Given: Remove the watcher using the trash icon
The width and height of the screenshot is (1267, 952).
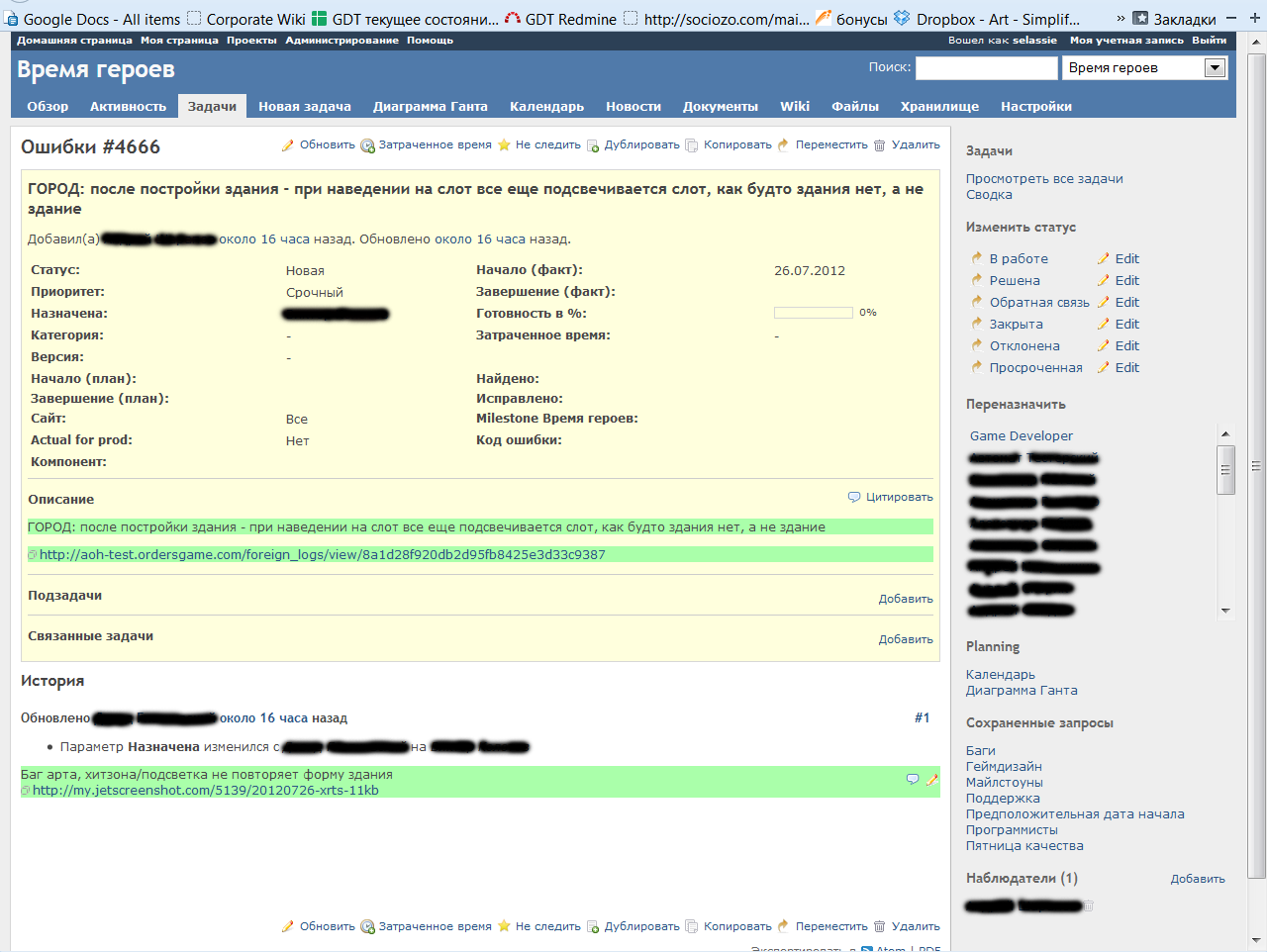Looking at the screenshot, I should tap(1089, 905).
